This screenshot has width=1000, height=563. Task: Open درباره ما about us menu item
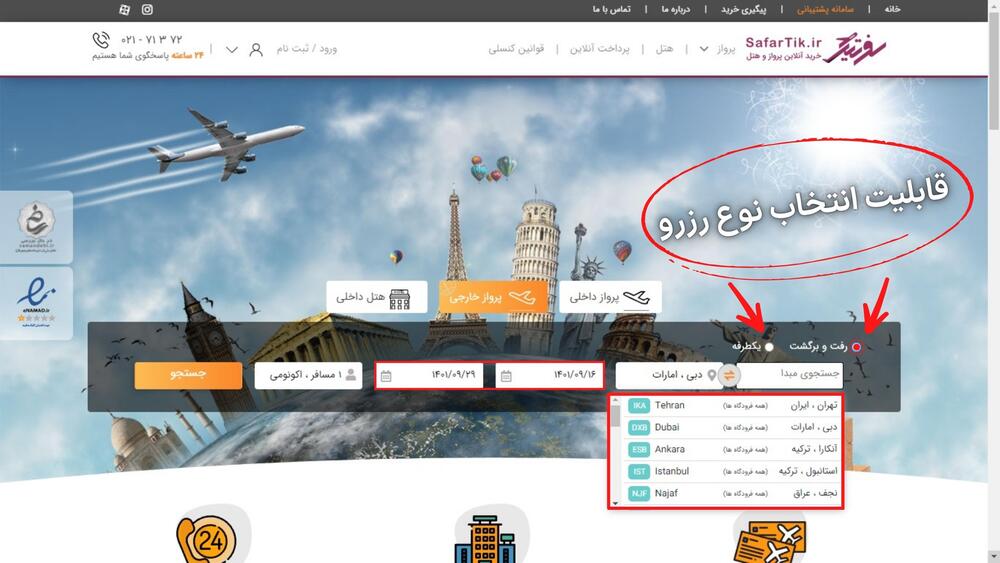[675, 10]
